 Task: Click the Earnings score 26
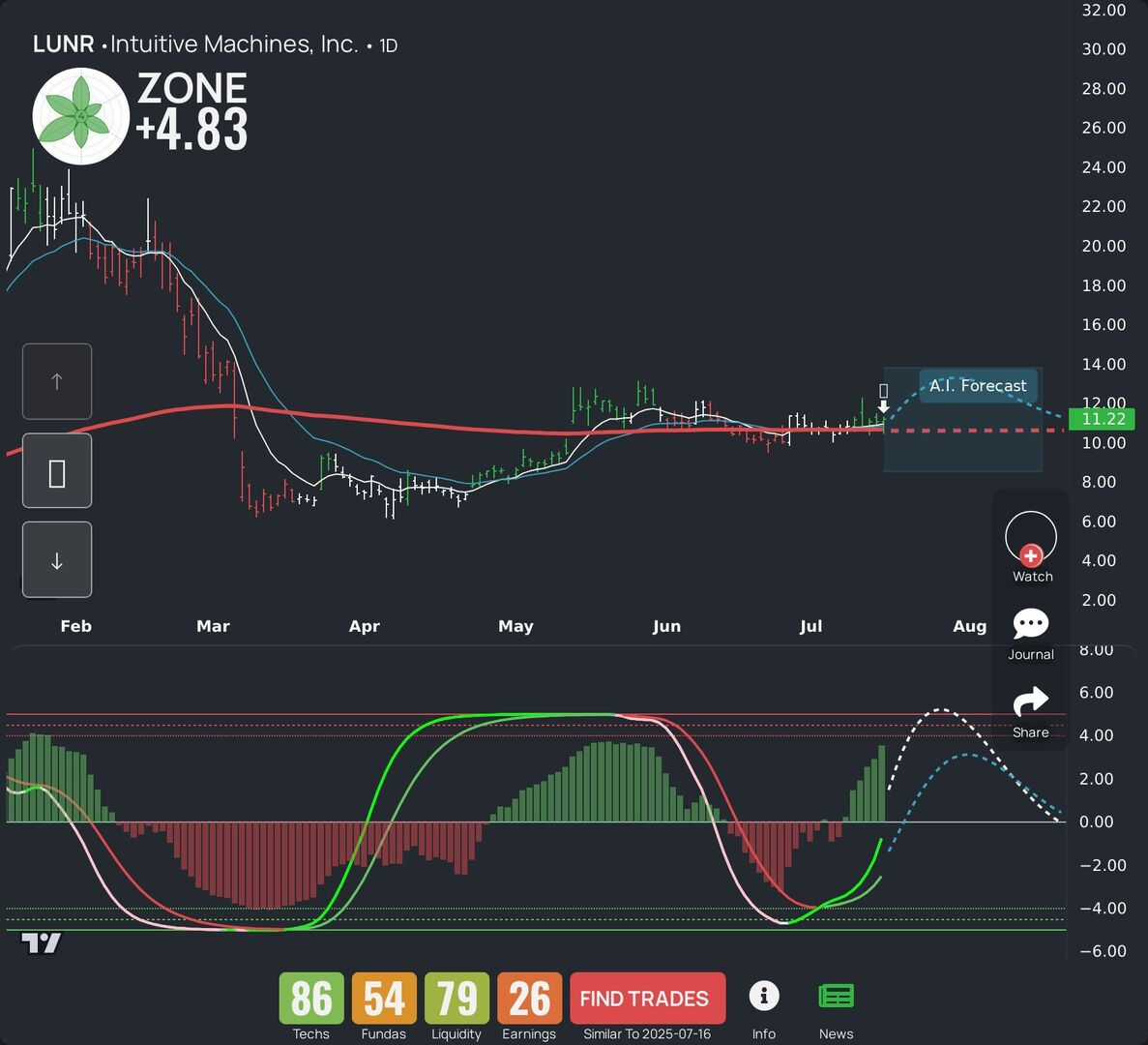(x=529, y=999)
